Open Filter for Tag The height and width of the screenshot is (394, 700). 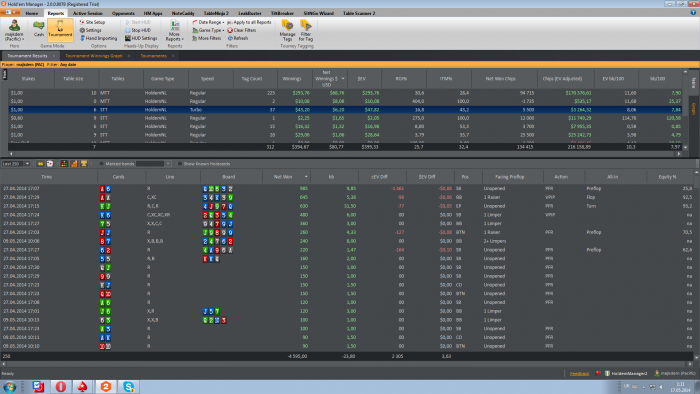(306, 31)
